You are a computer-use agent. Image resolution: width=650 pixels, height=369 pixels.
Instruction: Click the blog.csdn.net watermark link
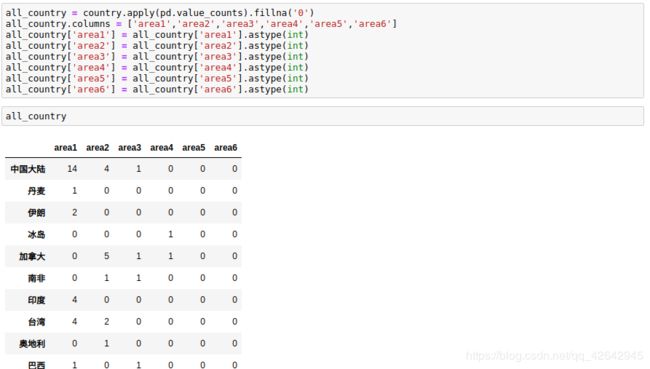click(554, 356)
